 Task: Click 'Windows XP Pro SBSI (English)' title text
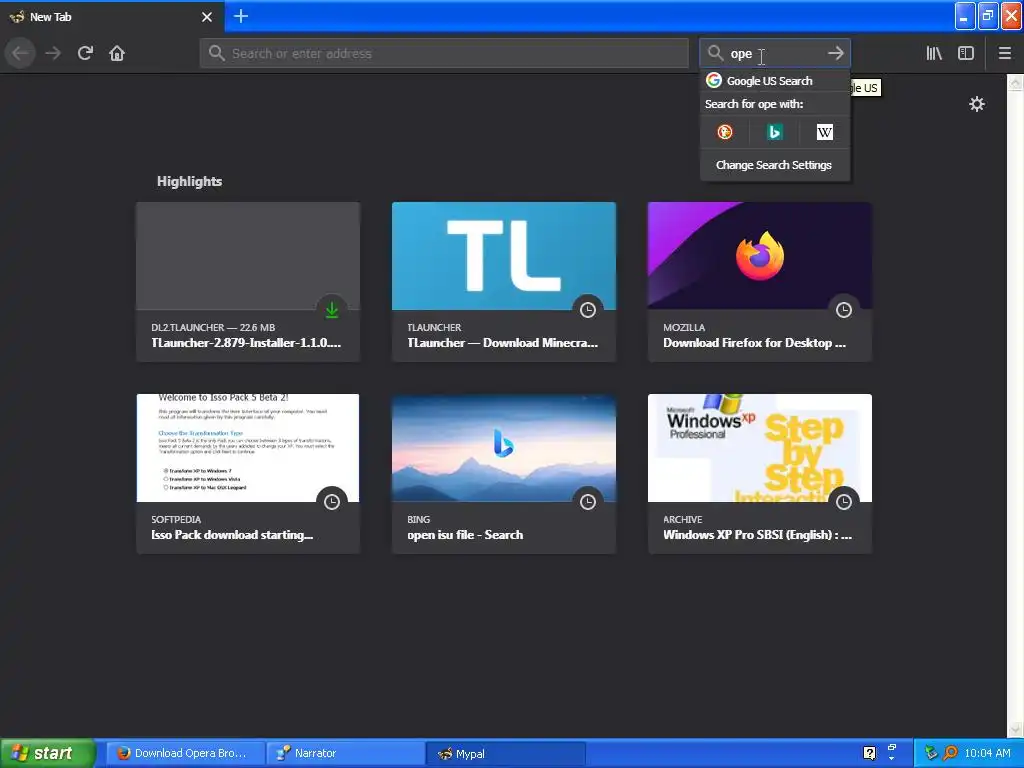(758, 535)
